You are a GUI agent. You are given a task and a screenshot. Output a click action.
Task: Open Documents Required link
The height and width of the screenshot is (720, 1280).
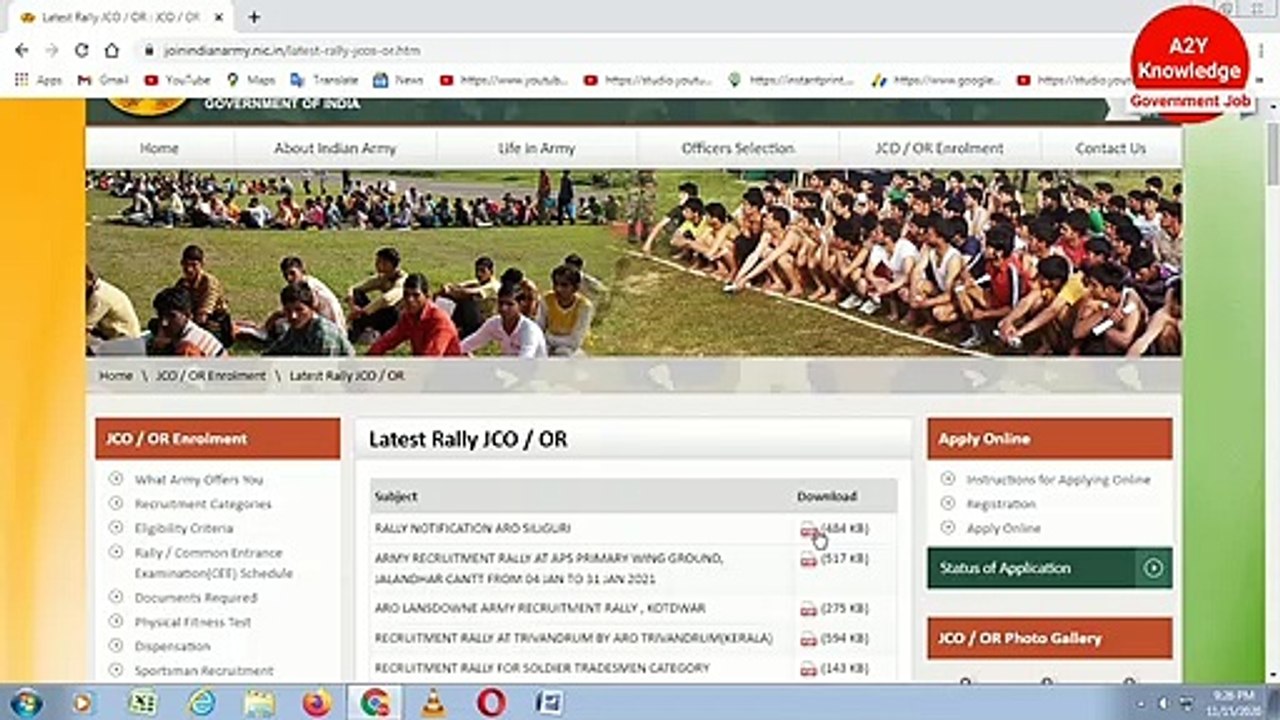[196, 598]
